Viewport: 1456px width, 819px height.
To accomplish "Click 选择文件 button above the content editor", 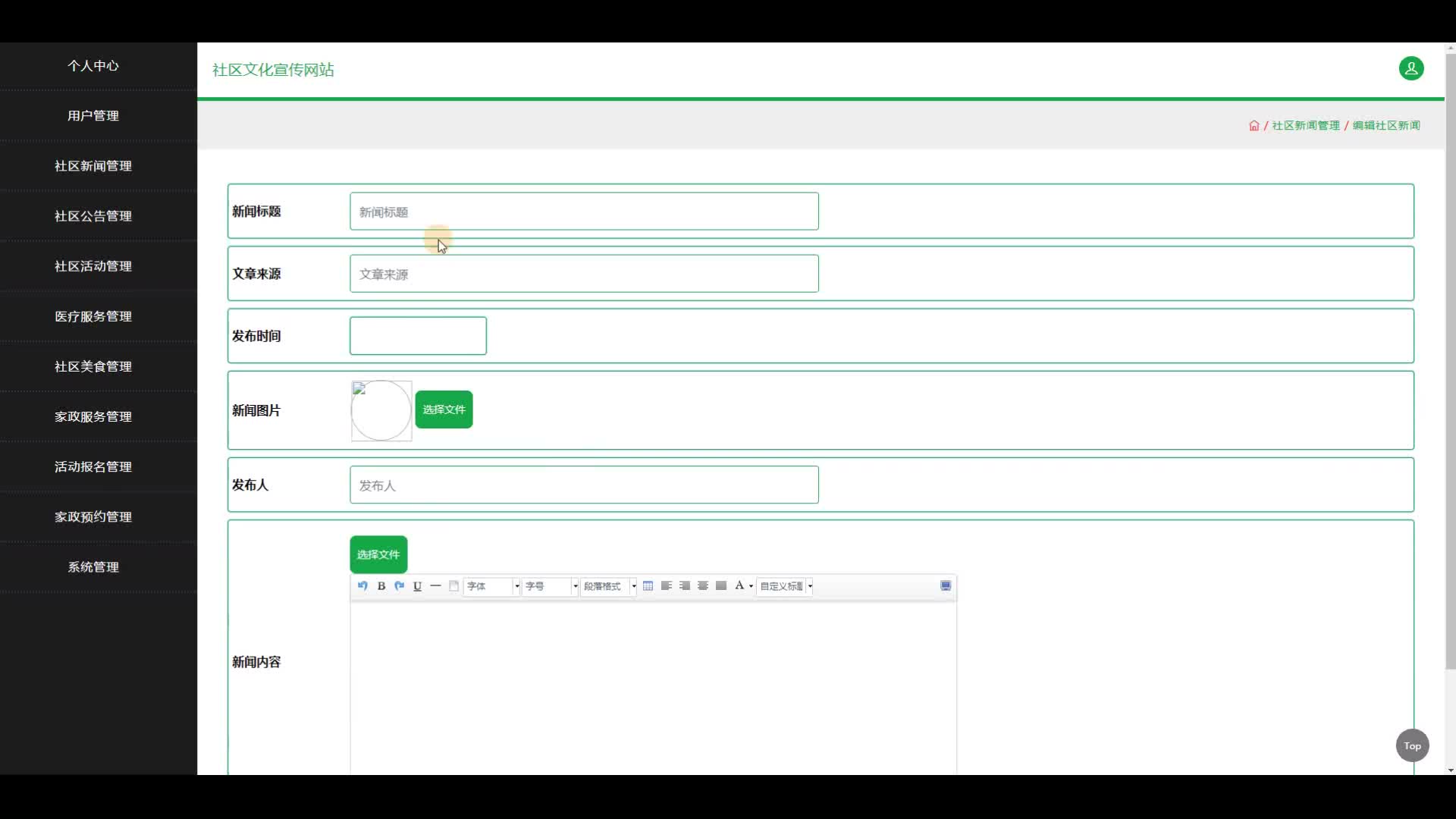I will pos(378,554).
